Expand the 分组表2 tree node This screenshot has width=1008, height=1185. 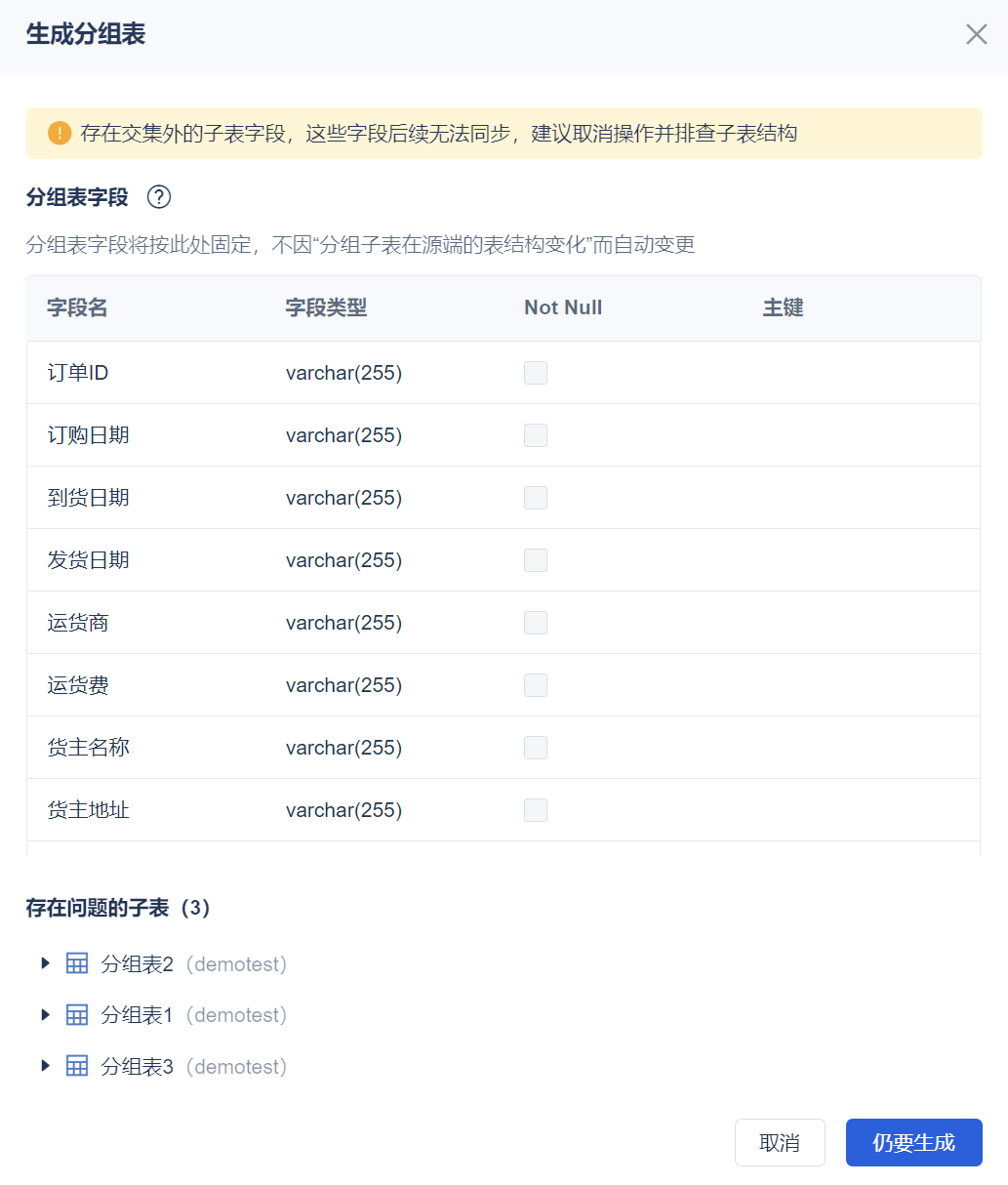pyautogui.click(x=45, y=963)
